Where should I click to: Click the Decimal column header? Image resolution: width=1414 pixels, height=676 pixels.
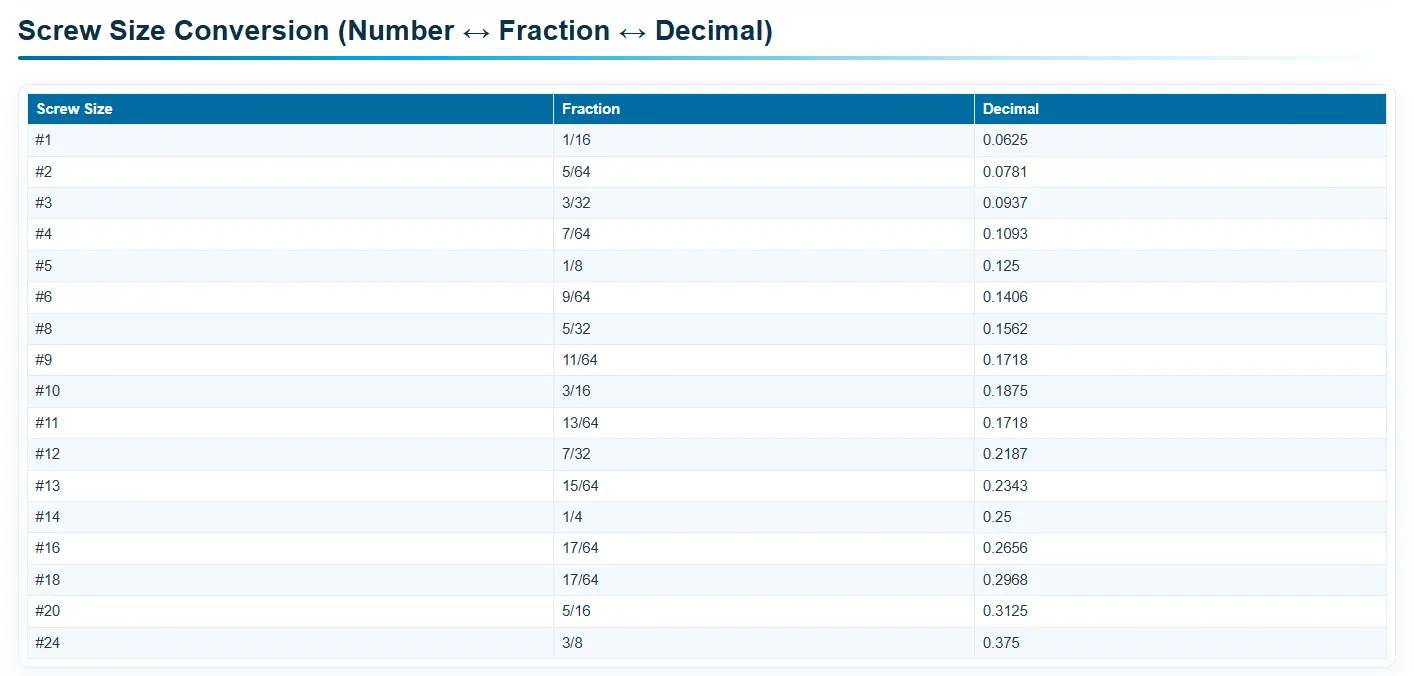point(1011,109)
